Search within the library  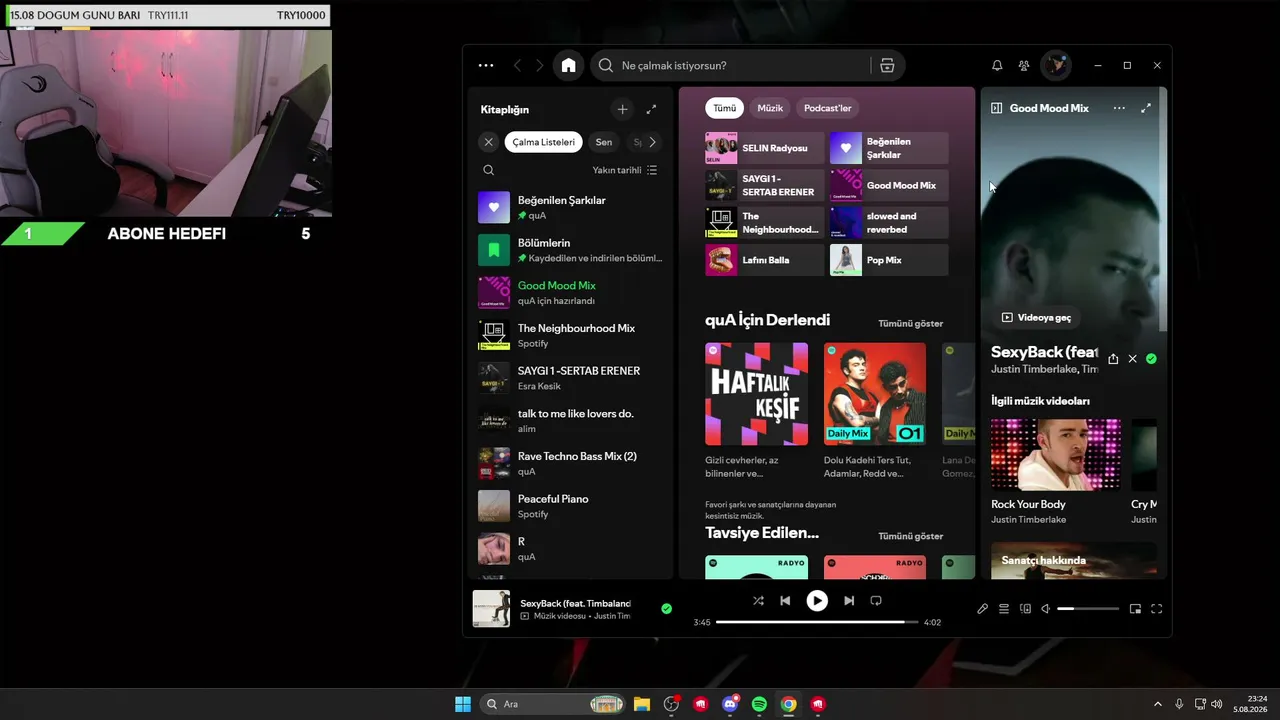[488, 170]
